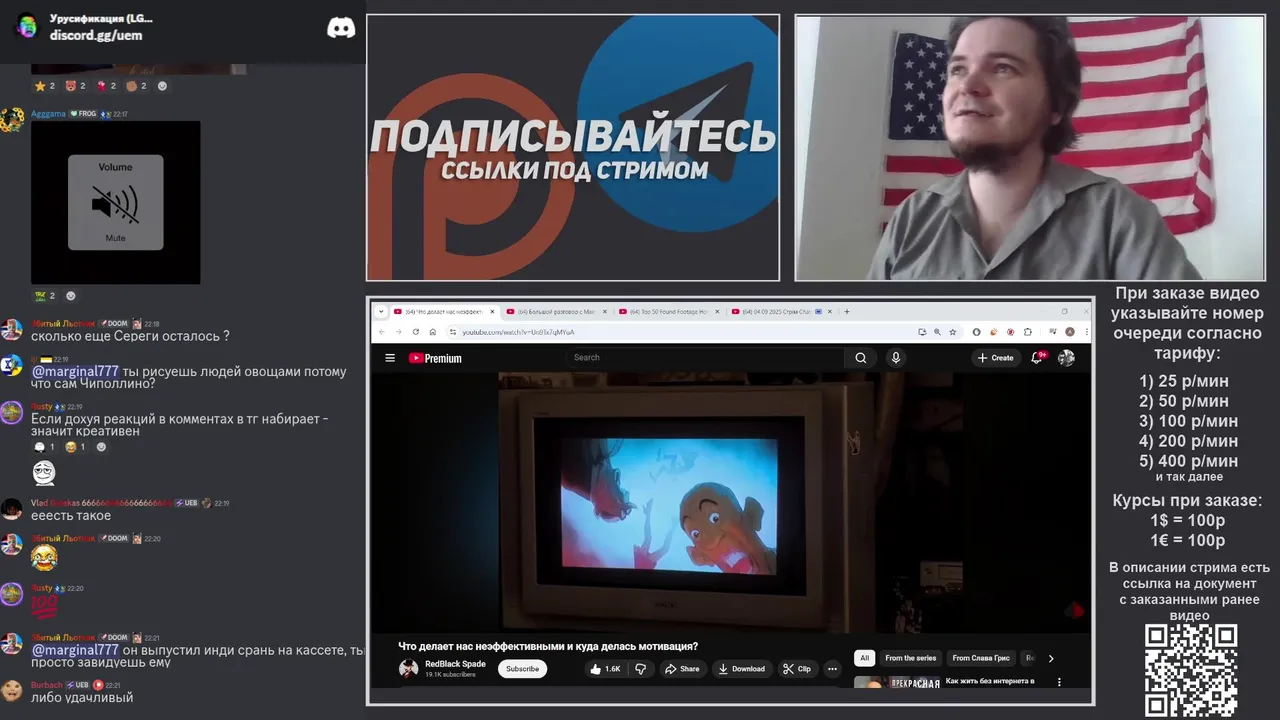
Task: Click the Download button under the video
Action: 742,668
